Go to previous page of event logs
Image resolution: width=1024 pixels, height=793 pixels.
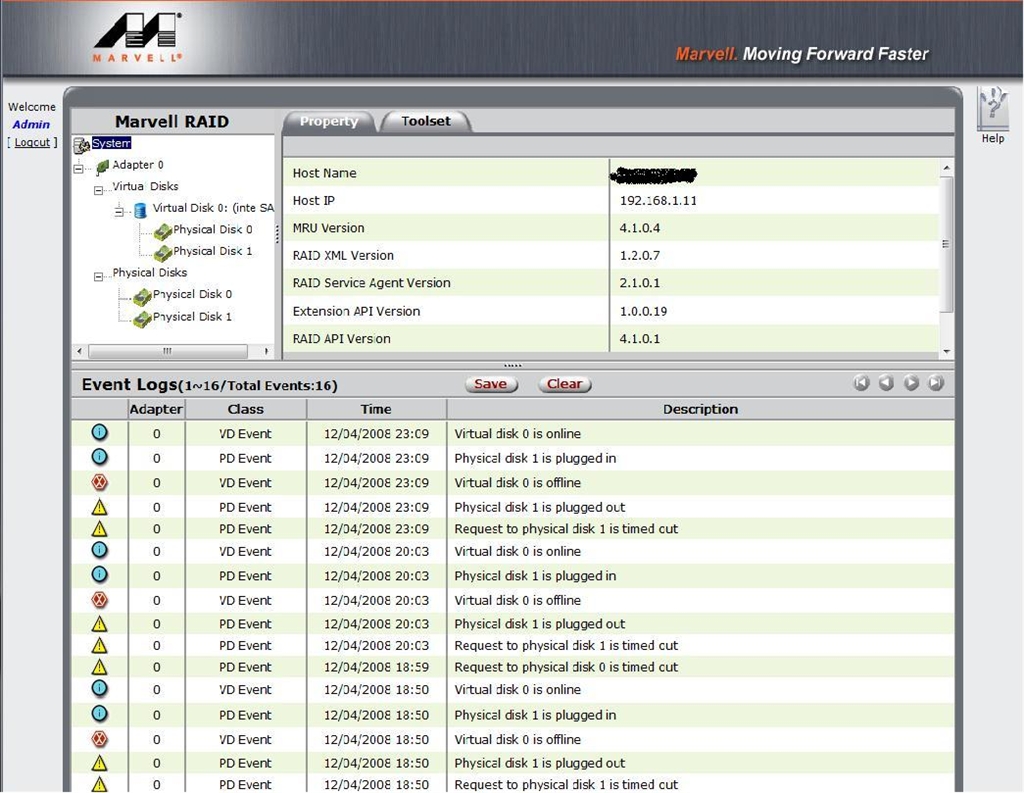886,383
